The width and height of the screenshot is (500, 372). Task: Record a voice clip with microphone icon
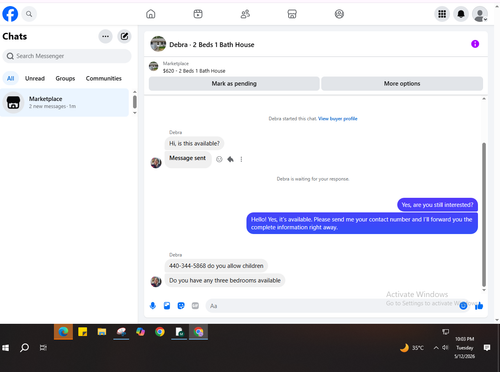153,306
